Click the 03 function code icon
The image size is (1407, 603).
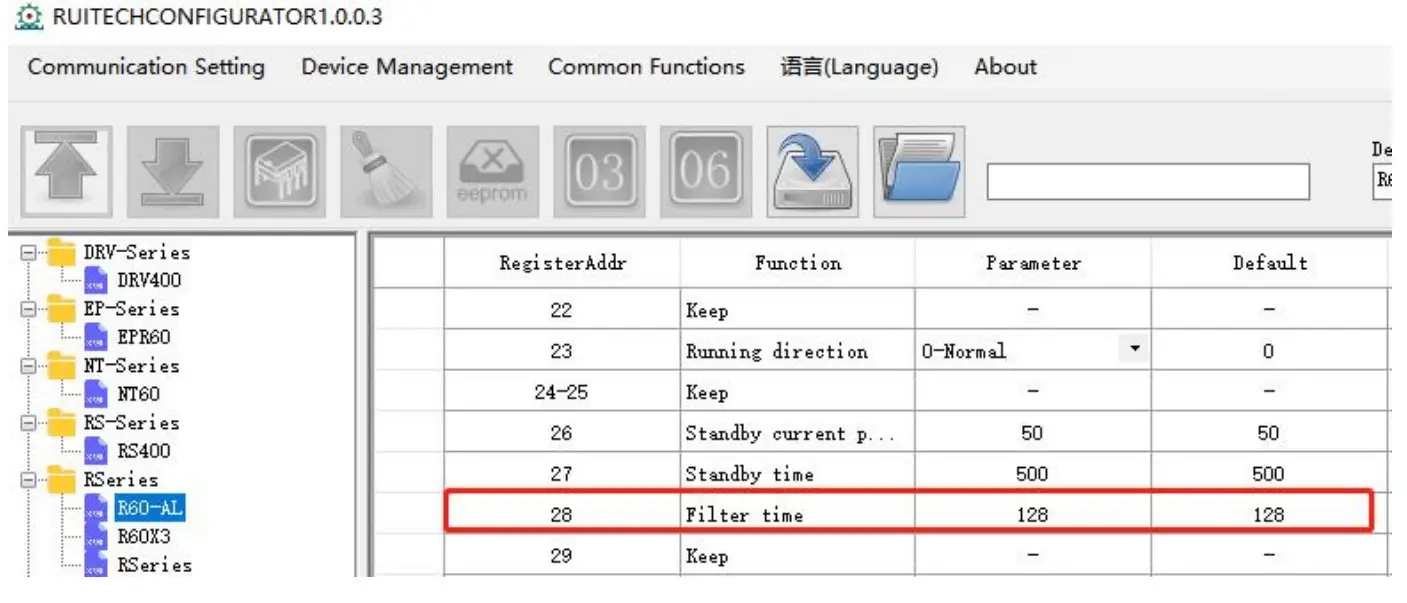[599, 172]
